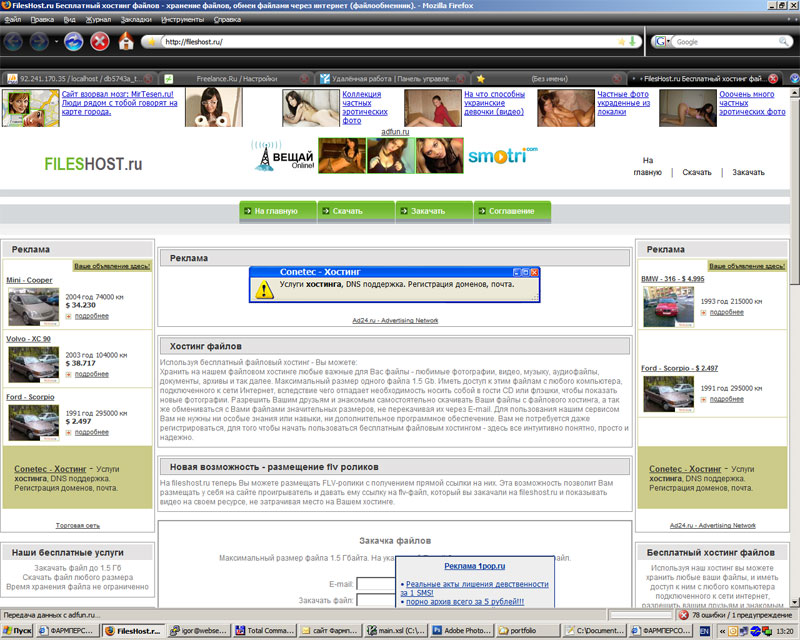Click the green Скачать navigation button
This screenshot has width=800, height=640.
[356, 211]
